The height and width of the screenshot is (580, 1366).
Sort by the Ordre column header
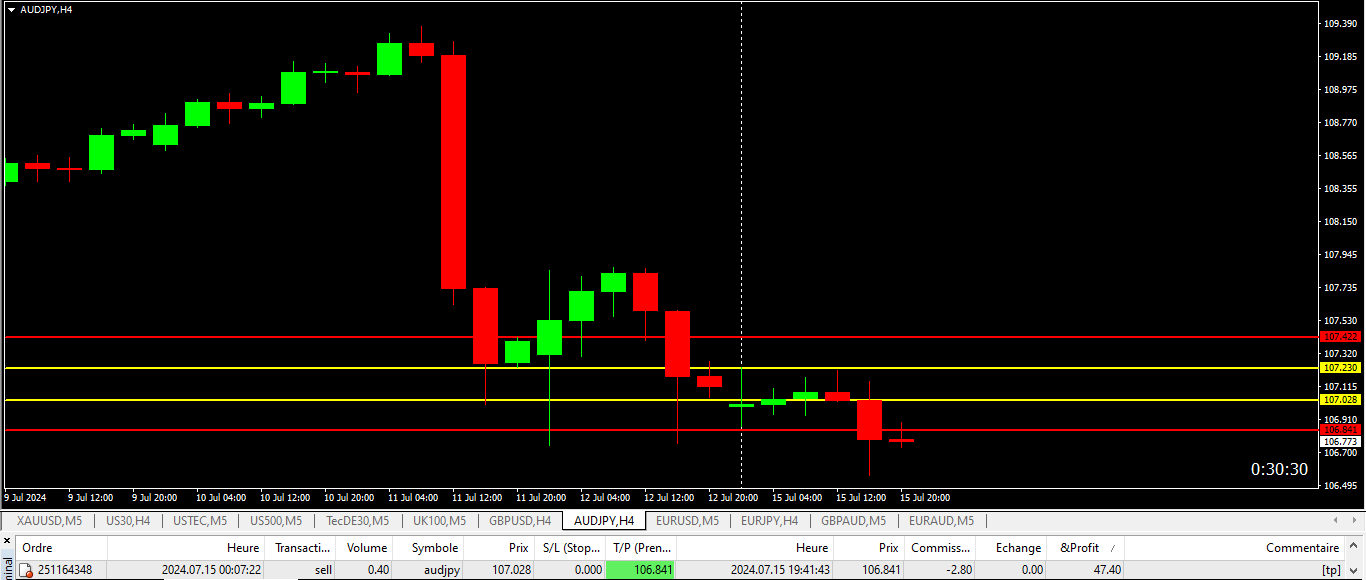point(62,548)
